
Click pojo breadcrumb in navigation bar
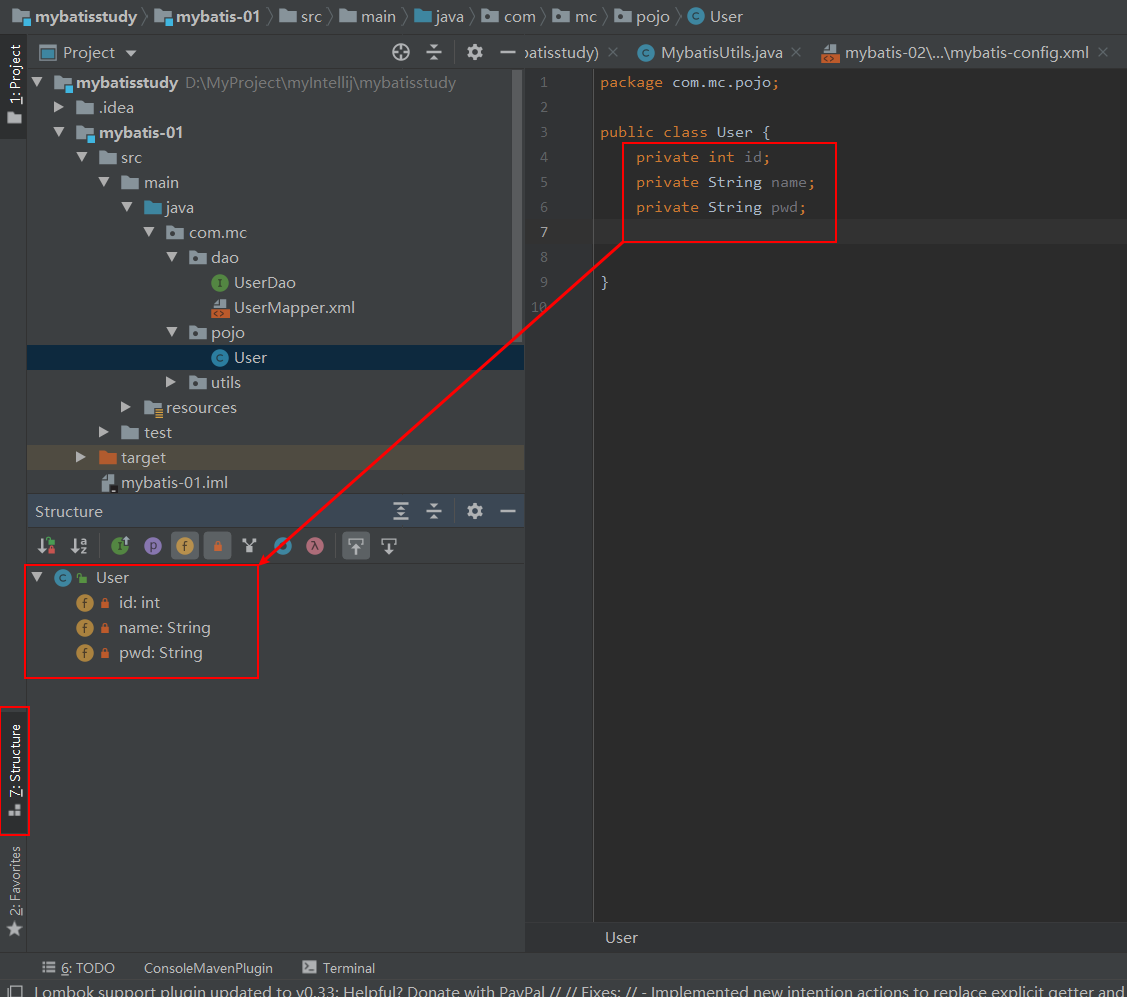pos(642,17)
